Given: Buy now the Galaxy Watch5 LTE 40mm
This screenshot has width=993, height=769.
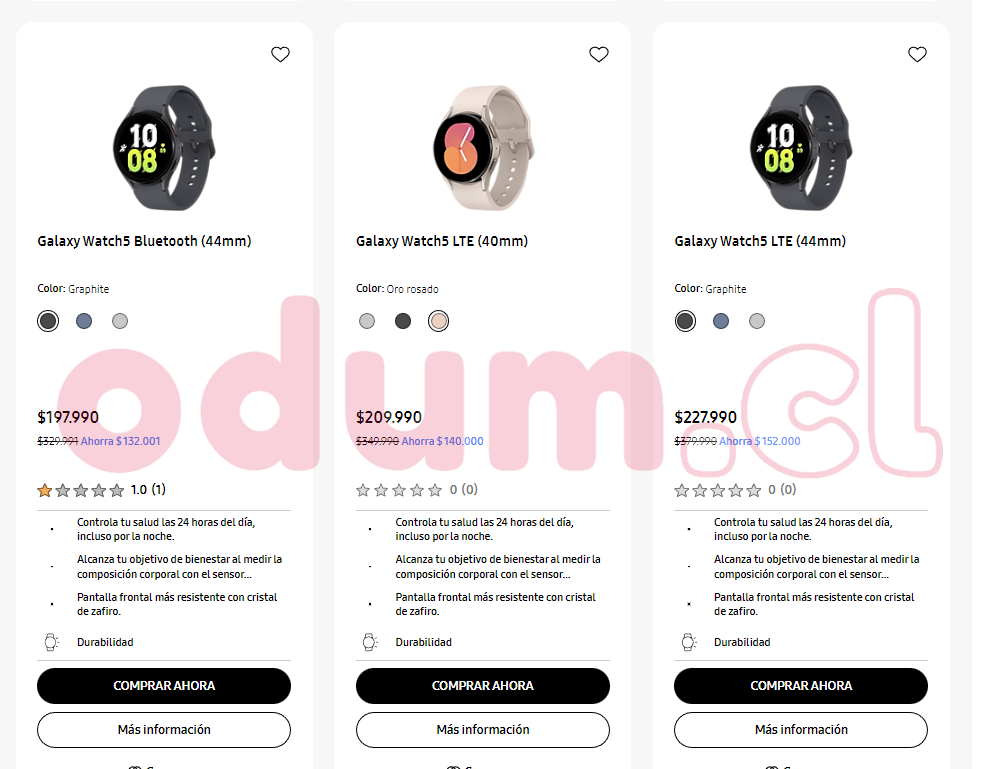Looking at the screenshot, I should [483, 686].
